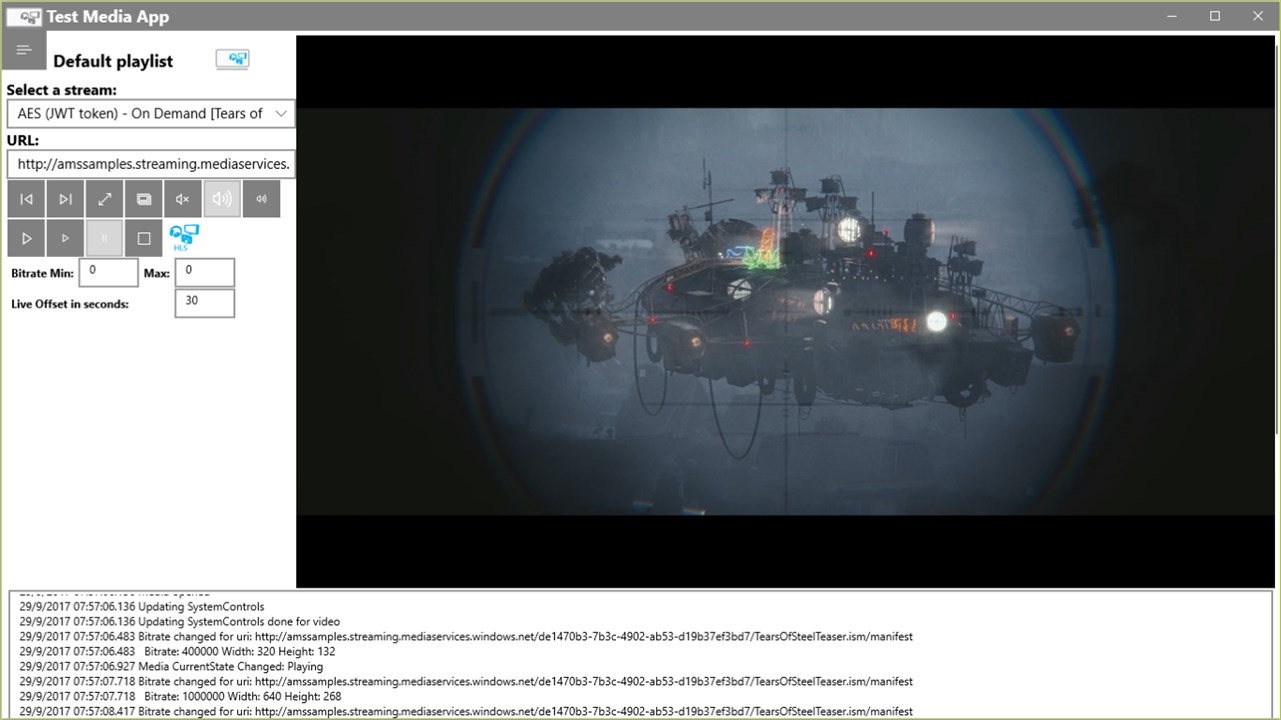
Task: Pause the playing media
Action: point(104,238)
